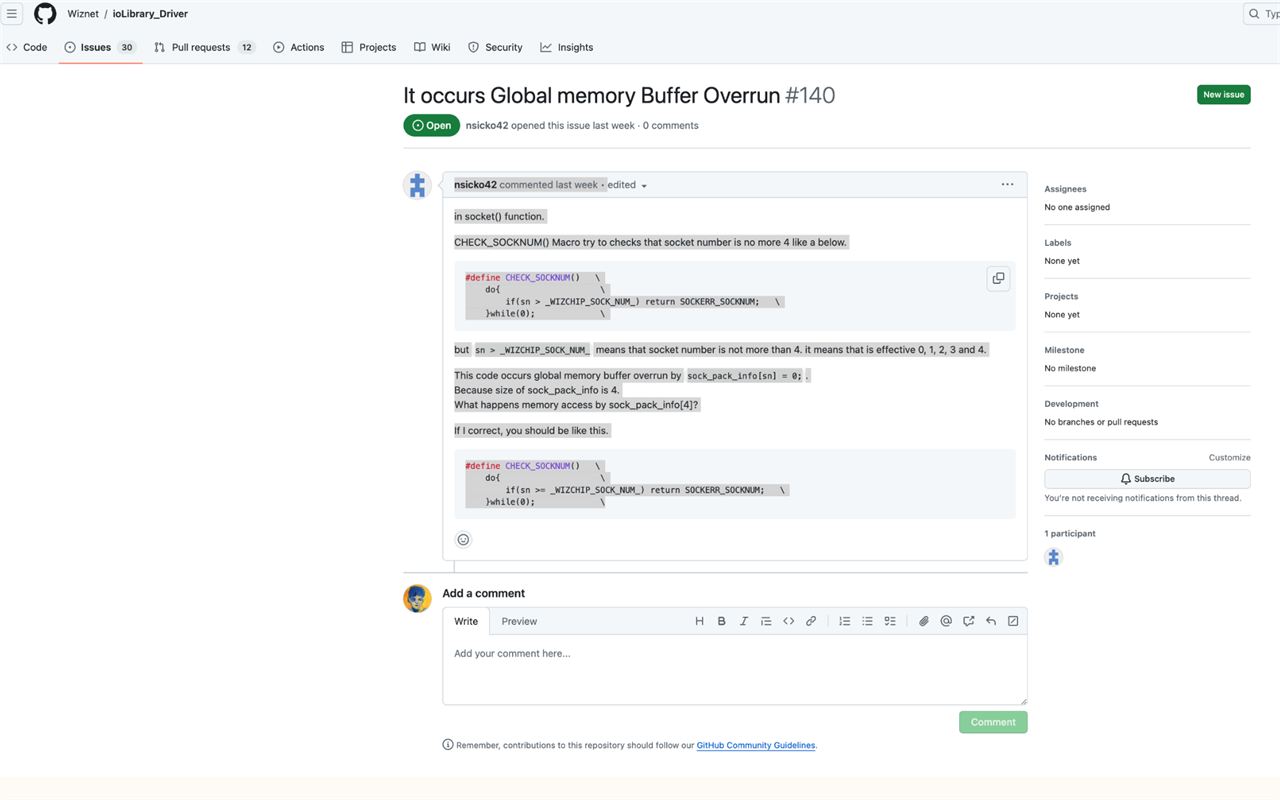Insert a bulleted list in comment
This screenshot has height=800, width=1280.
click(867, 621)
